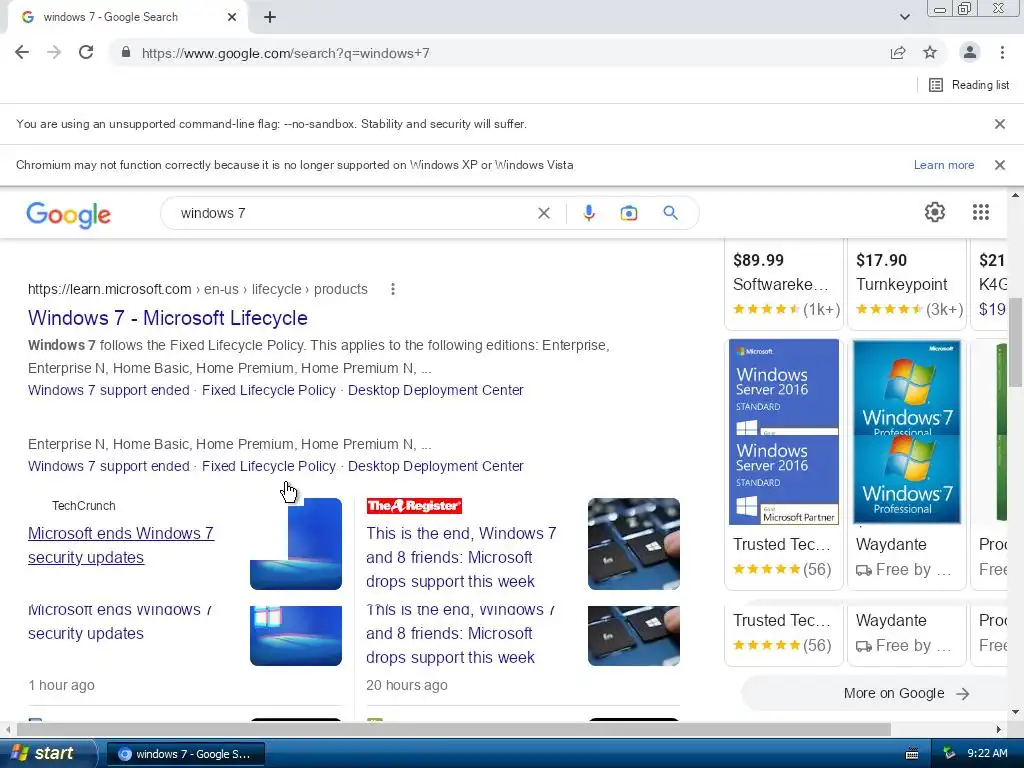Image resolution: width=1024 pixels, height=768 pixels.
Task: Select the 'windows 7 - Google Search' tab
Action: point(127,18)
